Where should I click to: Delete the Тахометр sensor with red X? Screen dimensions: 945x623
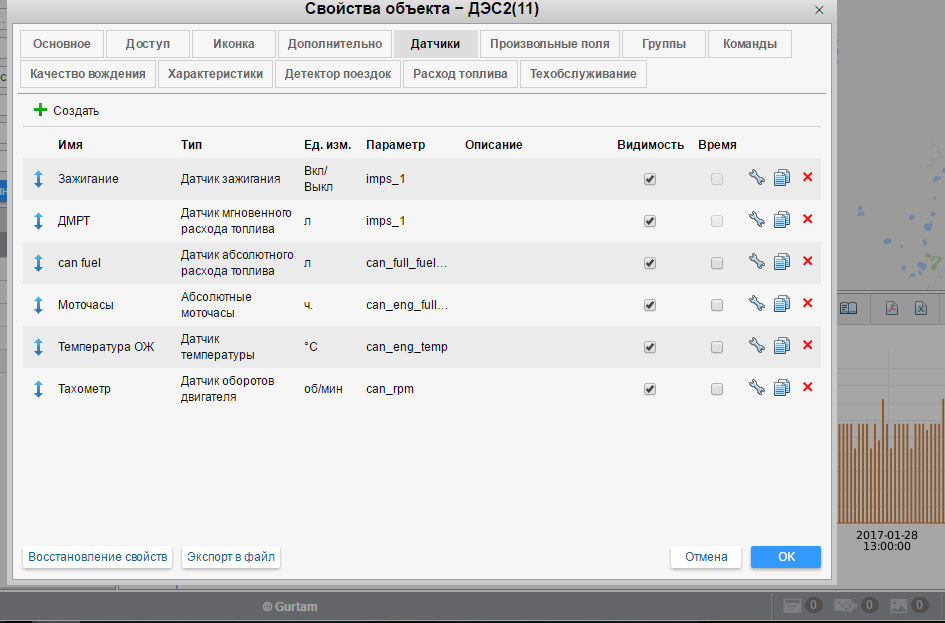pos(807,387)
